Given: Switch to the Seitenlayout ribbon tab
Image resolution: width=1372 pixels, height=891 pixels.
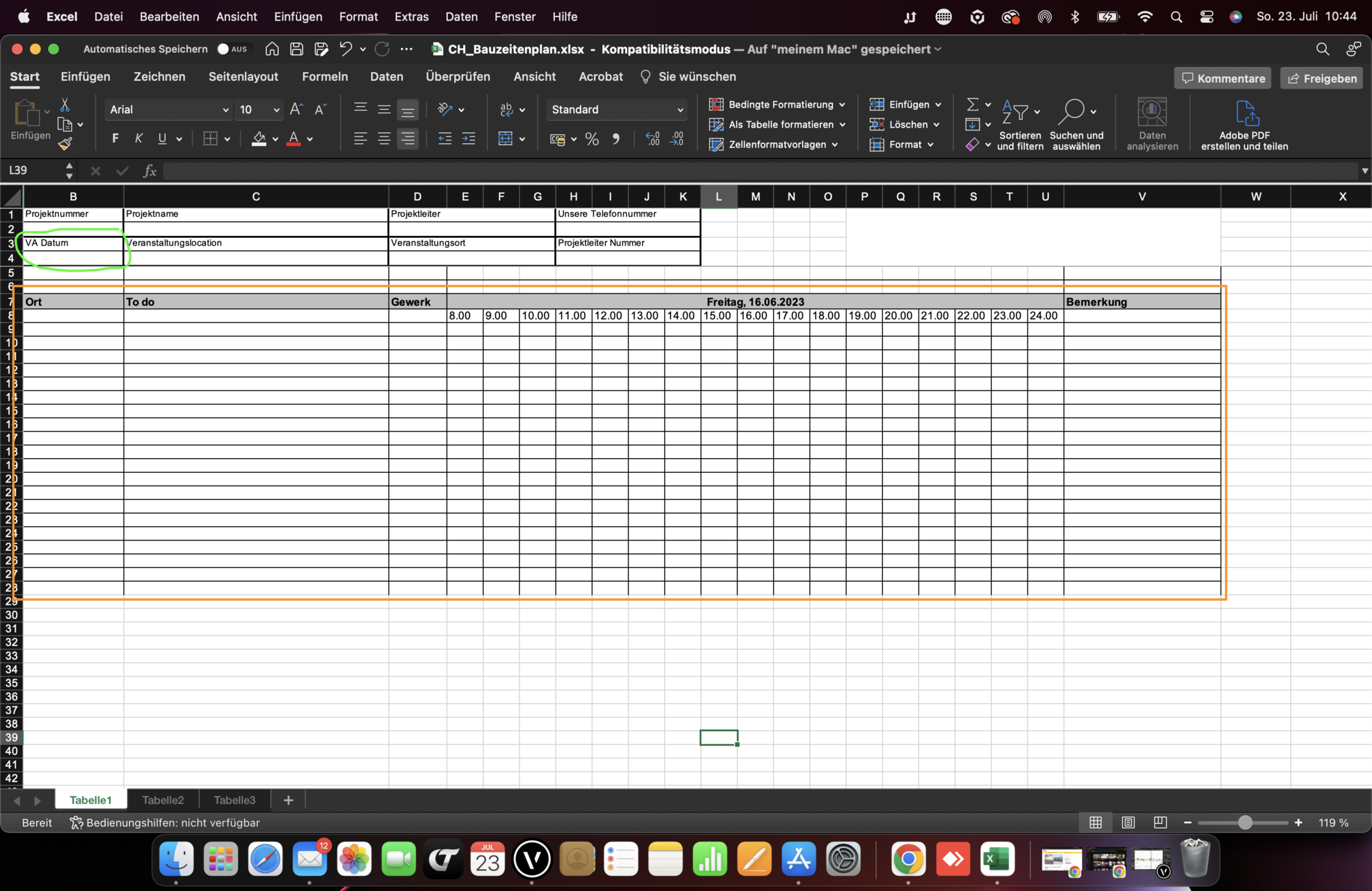Looking at the screenshot, I should [x=244, y=76].
